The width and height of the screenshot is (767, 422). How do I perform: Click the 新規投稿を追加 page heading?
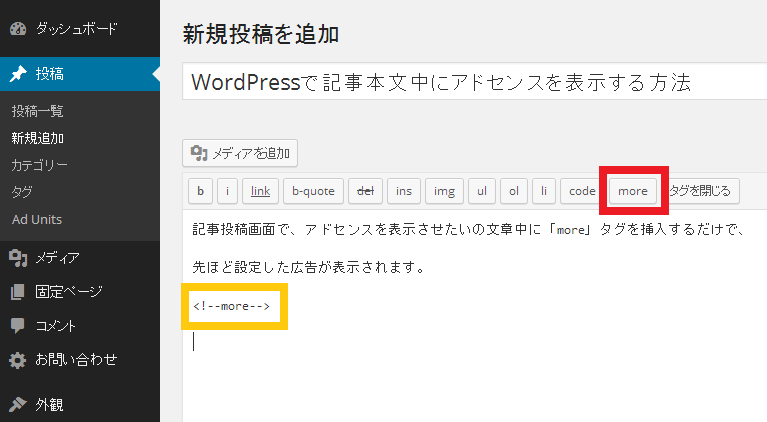pyautogui.click(x=261, y=35)
